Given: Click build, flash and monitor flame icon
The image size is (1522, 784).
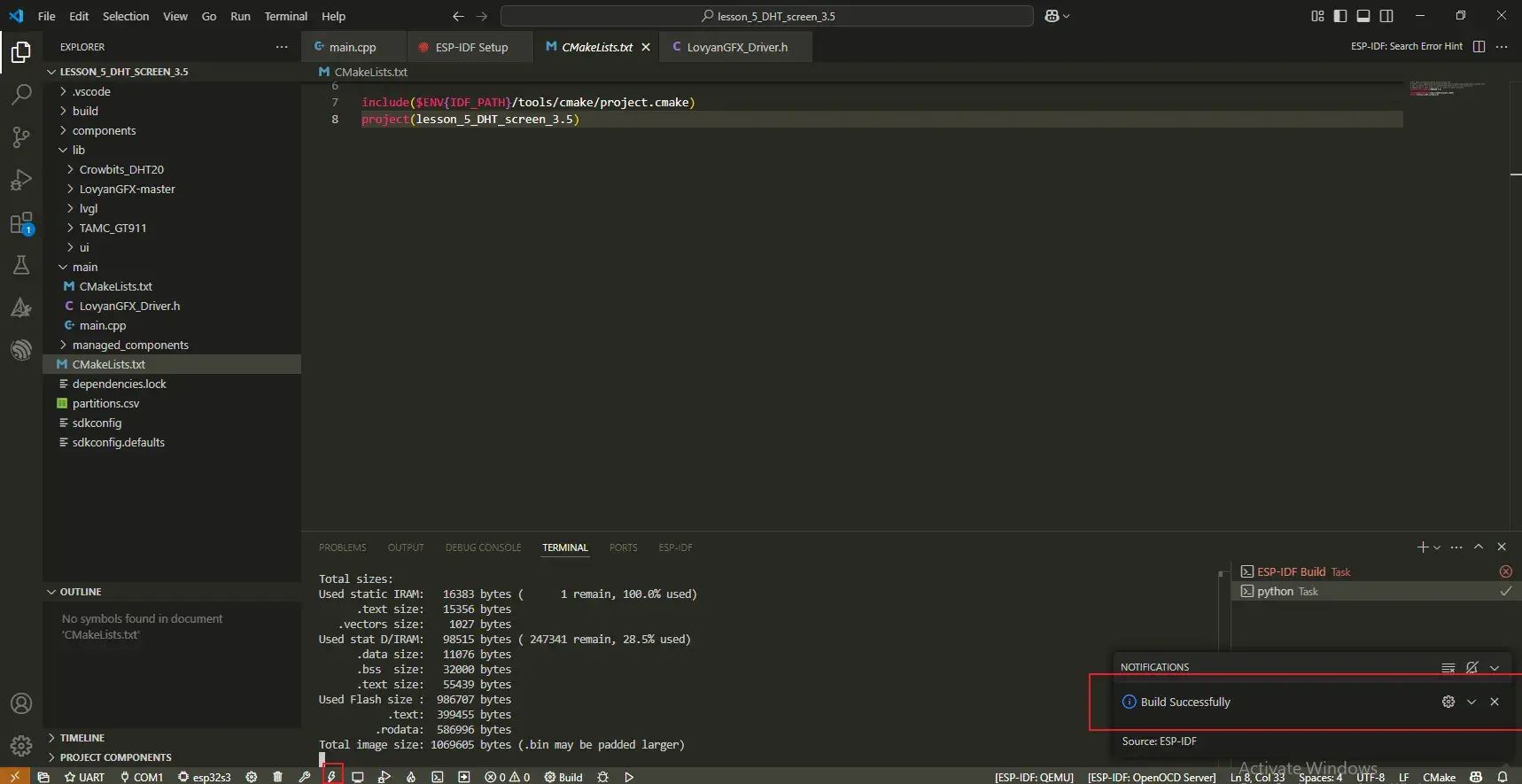Looking at the screenshot, I should [x=411, y=777].
